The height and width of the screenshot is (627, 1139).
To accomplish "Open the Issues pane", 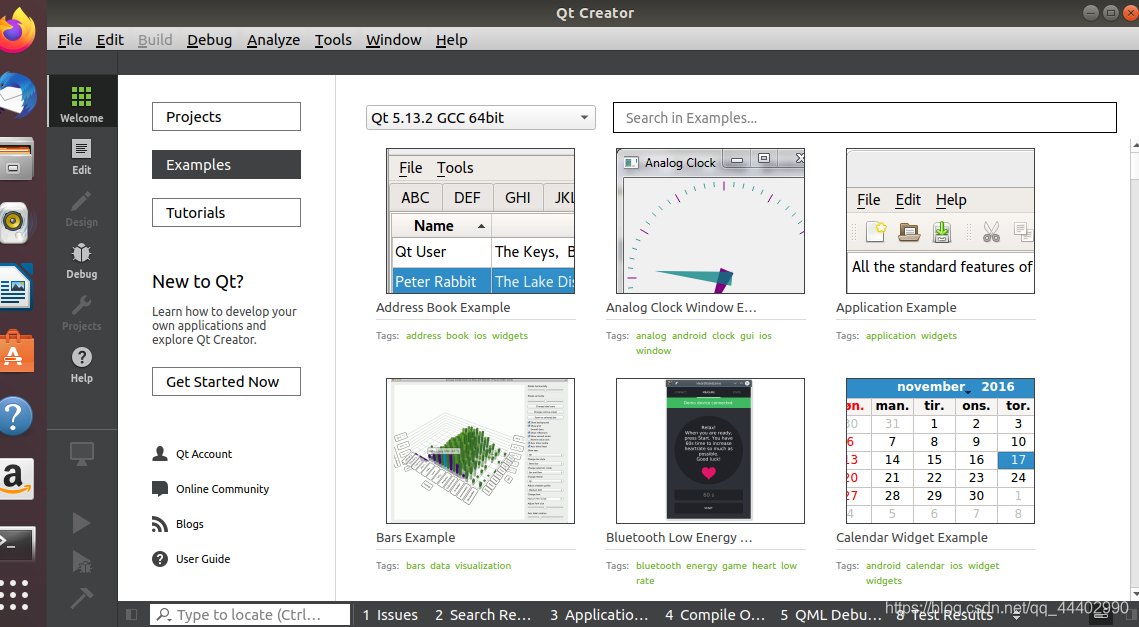I will tap(390, 614).
